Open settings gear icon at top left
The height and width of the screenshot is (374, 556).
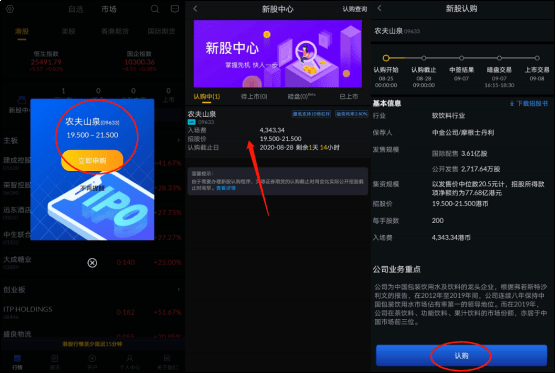point(10,9)
